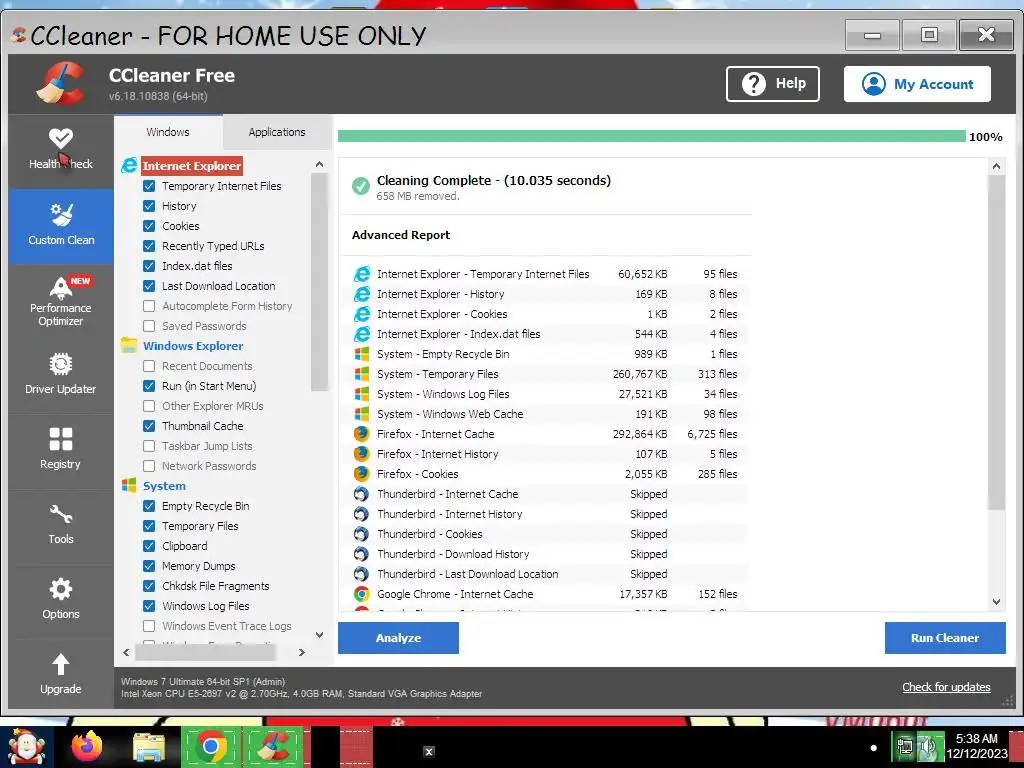Uncheck Temporary Internet Files
Screen dimensions: 1024x768
[149, 186]
